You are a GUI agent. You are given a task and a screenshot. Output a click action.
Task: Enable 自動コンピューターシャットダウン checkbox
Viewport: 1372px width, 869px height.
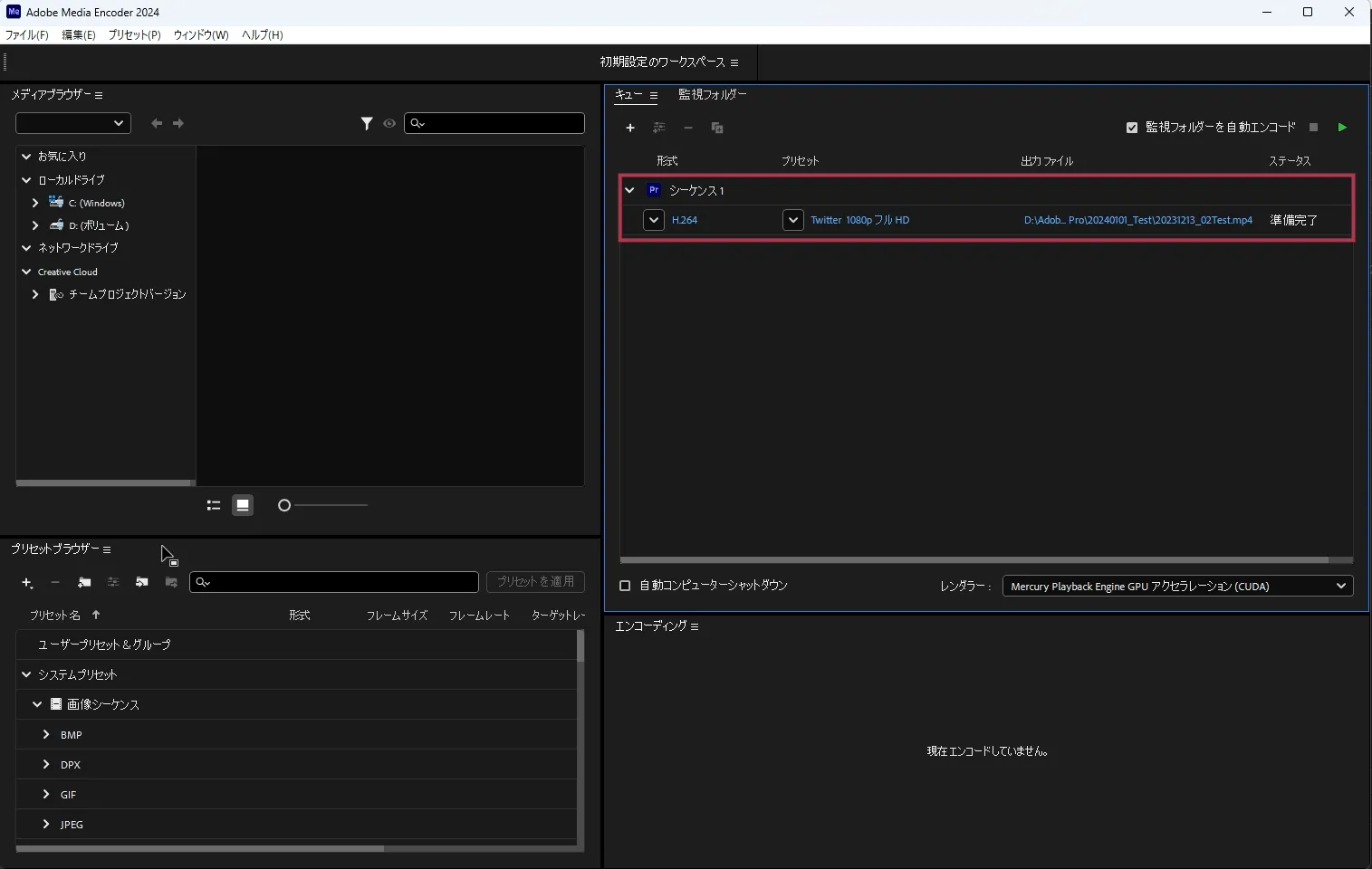pyautogui.click(x=625, y=586)
